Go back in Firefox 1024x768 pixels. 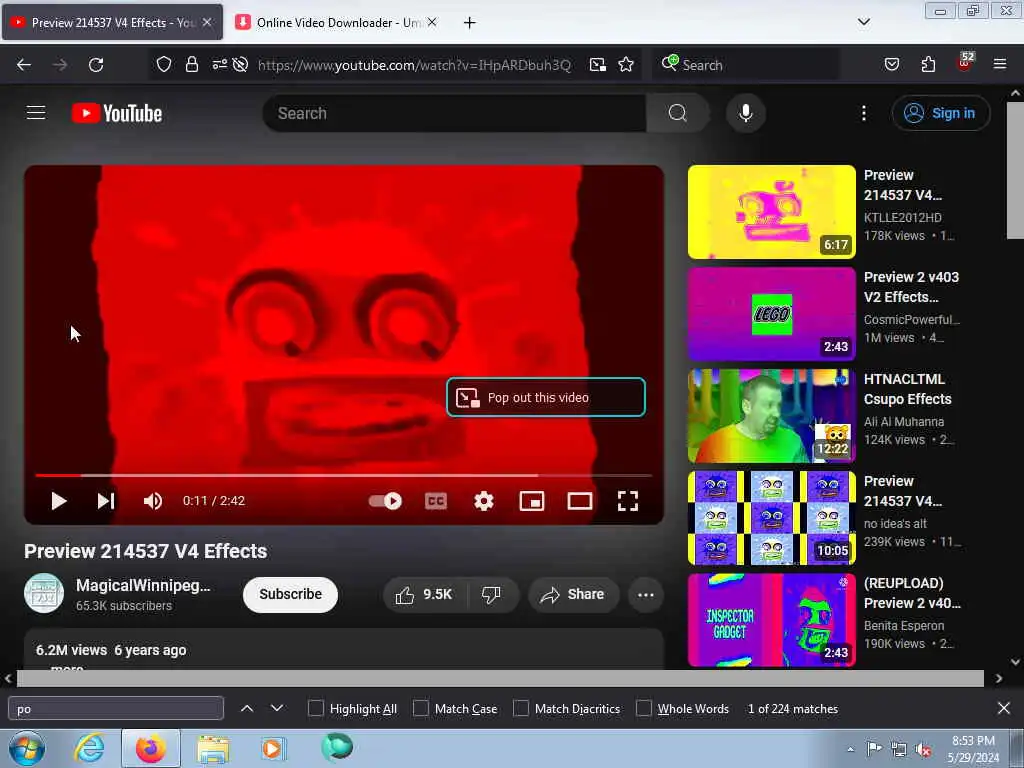coord(24,65)
